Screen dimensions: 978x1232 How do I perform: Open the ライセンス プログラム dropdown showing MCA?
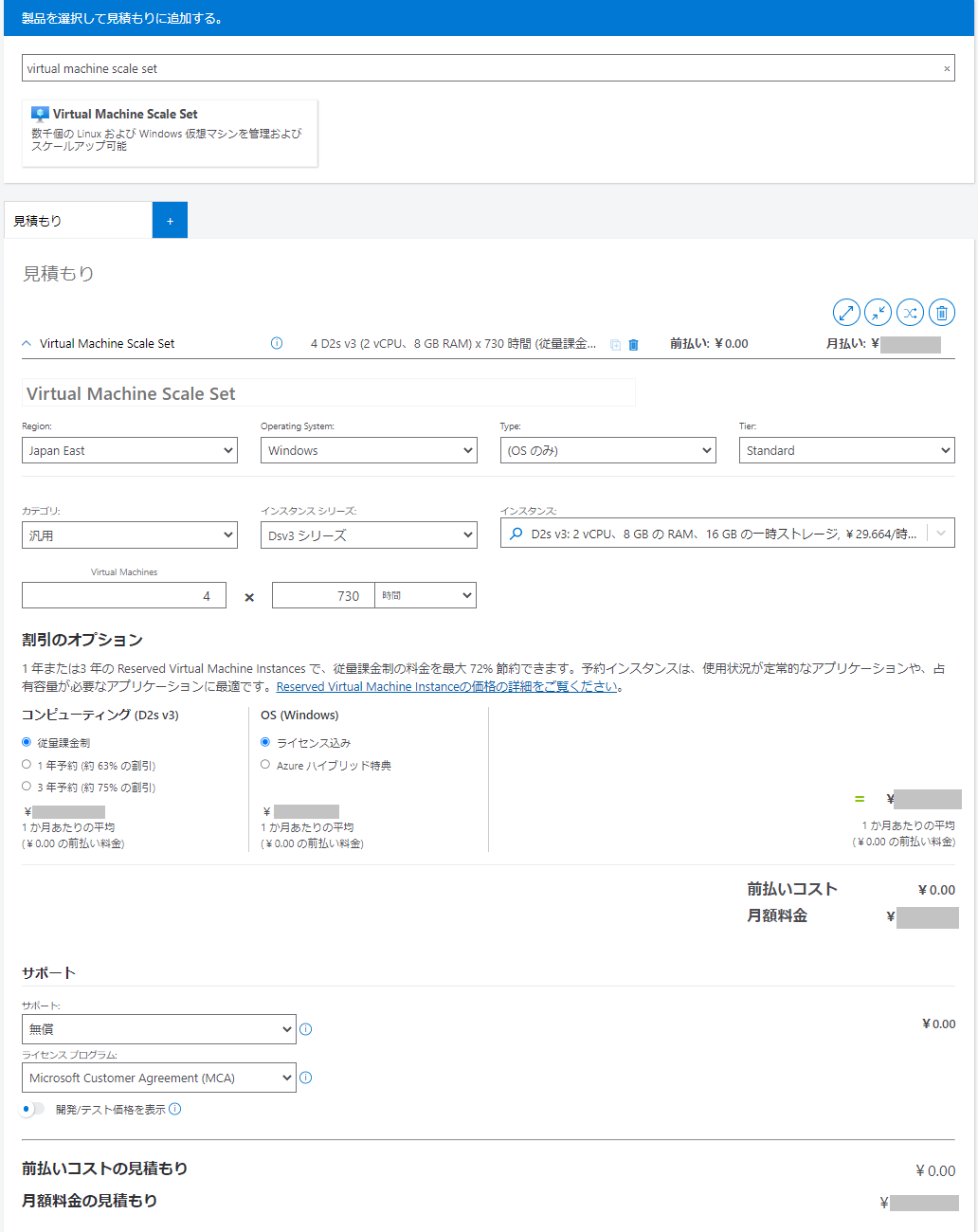pos(159,1078)
